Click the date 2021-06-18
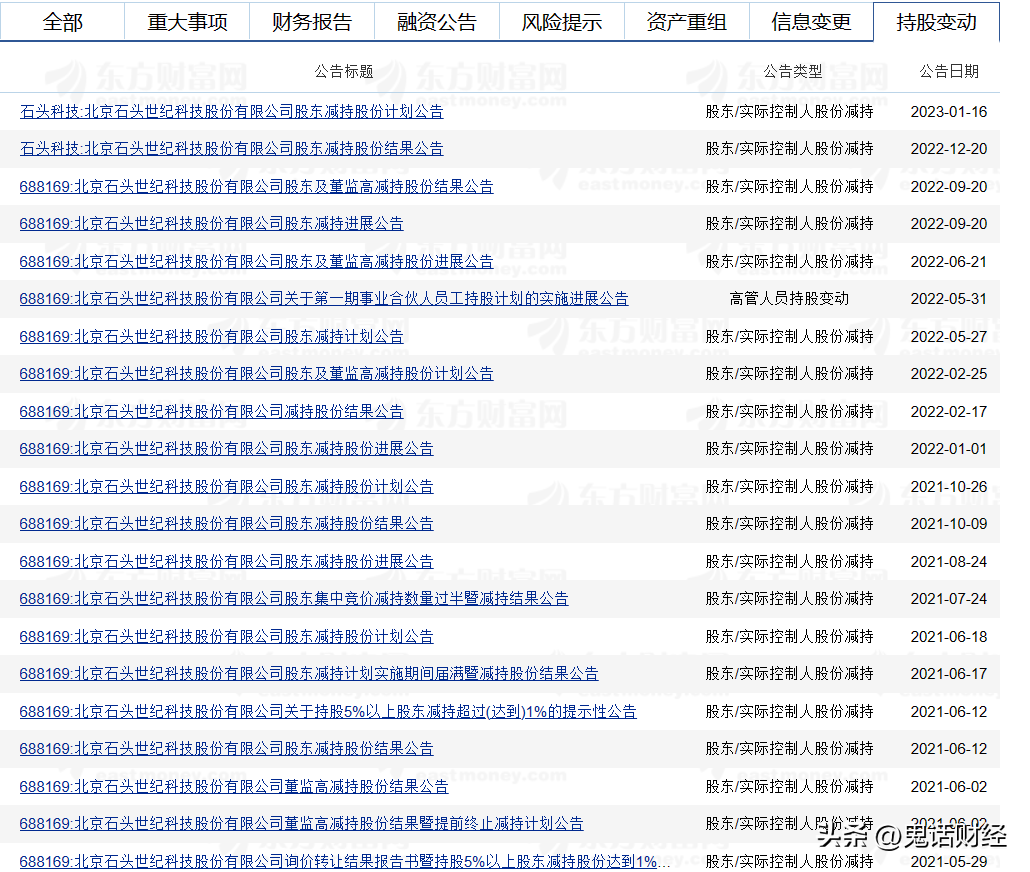 click(x=949, y=636)
